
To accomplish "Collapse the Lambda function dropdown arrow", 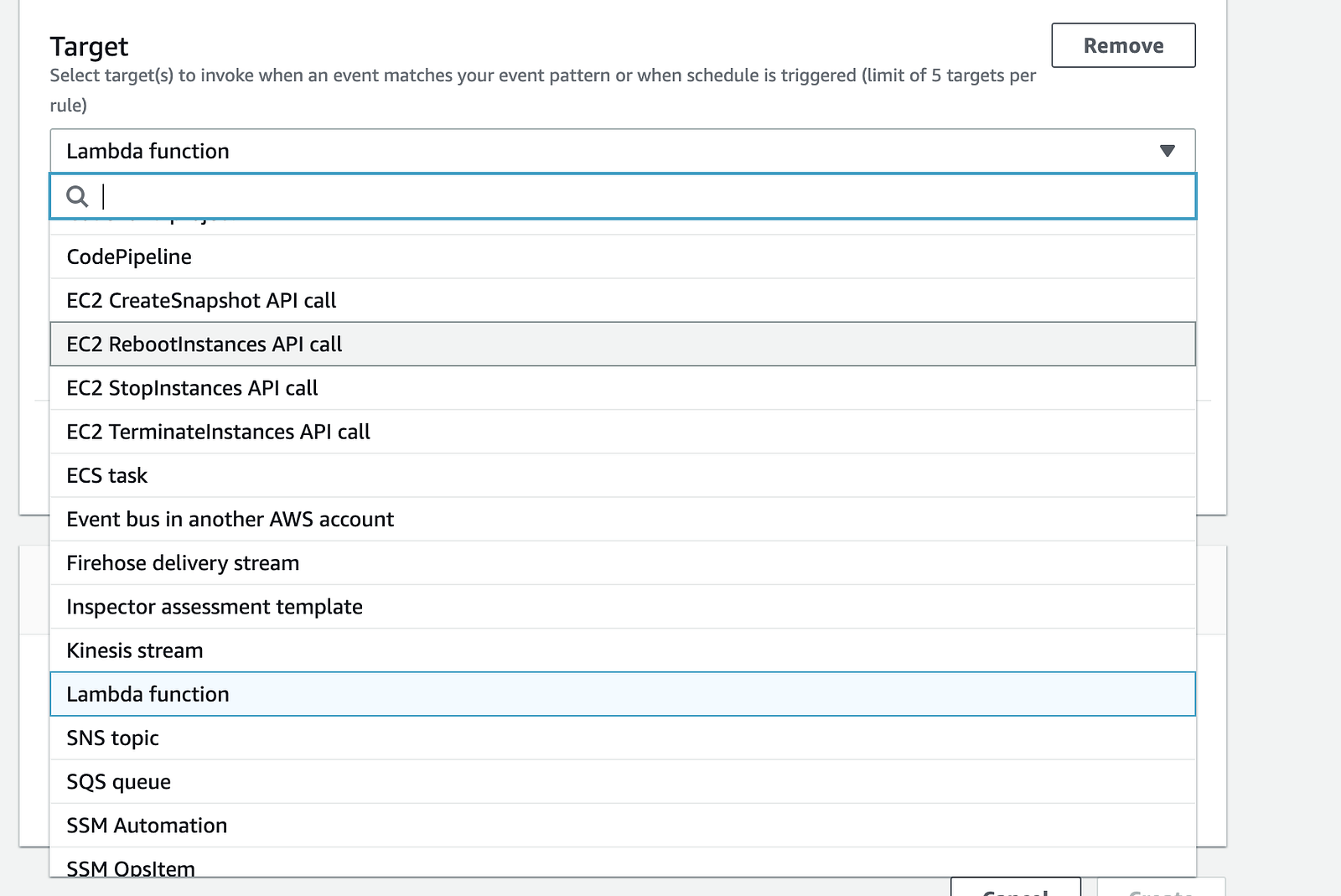I will coord(1167,151).
